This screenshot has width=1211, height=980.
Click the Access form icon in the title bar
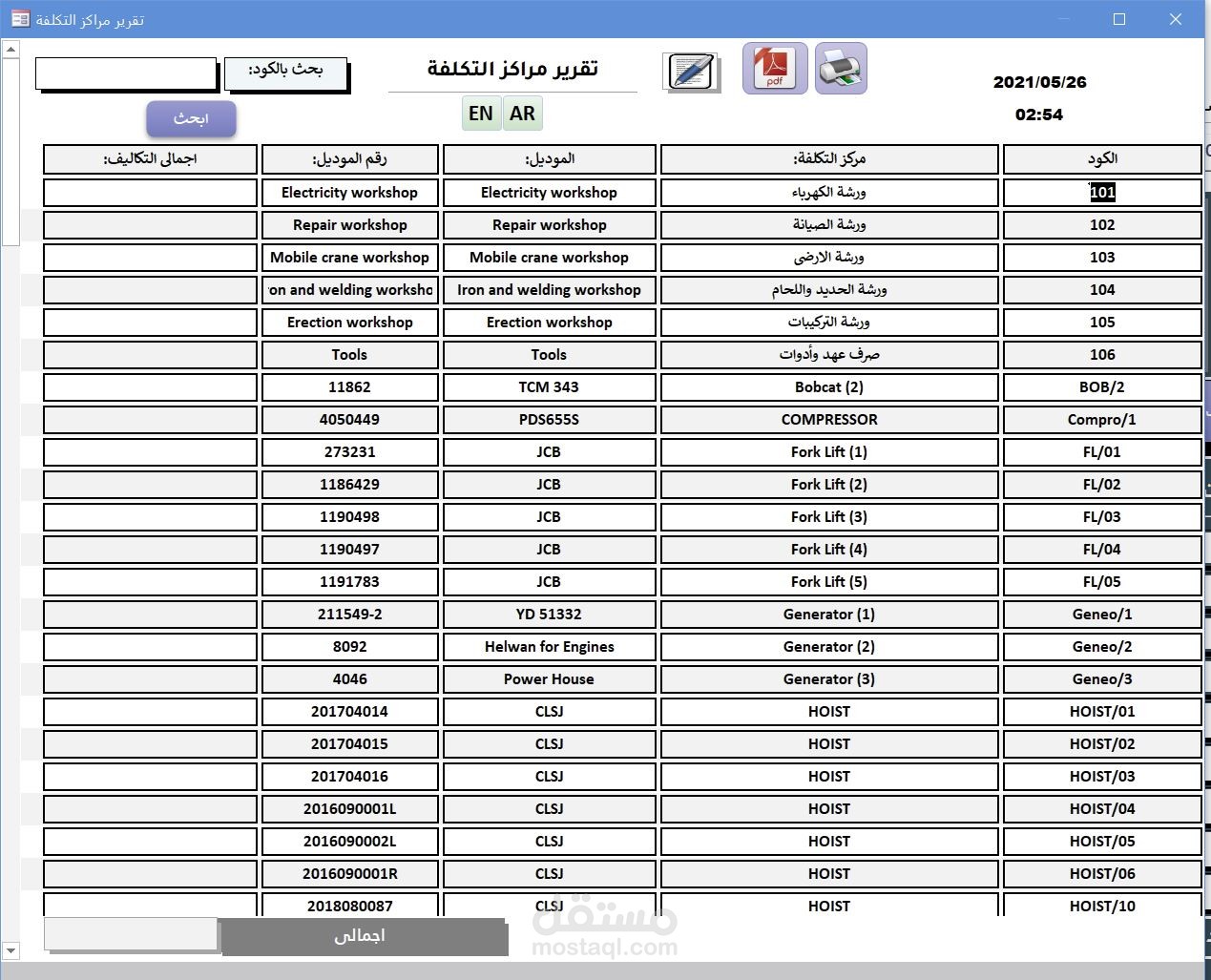point(20,19)
